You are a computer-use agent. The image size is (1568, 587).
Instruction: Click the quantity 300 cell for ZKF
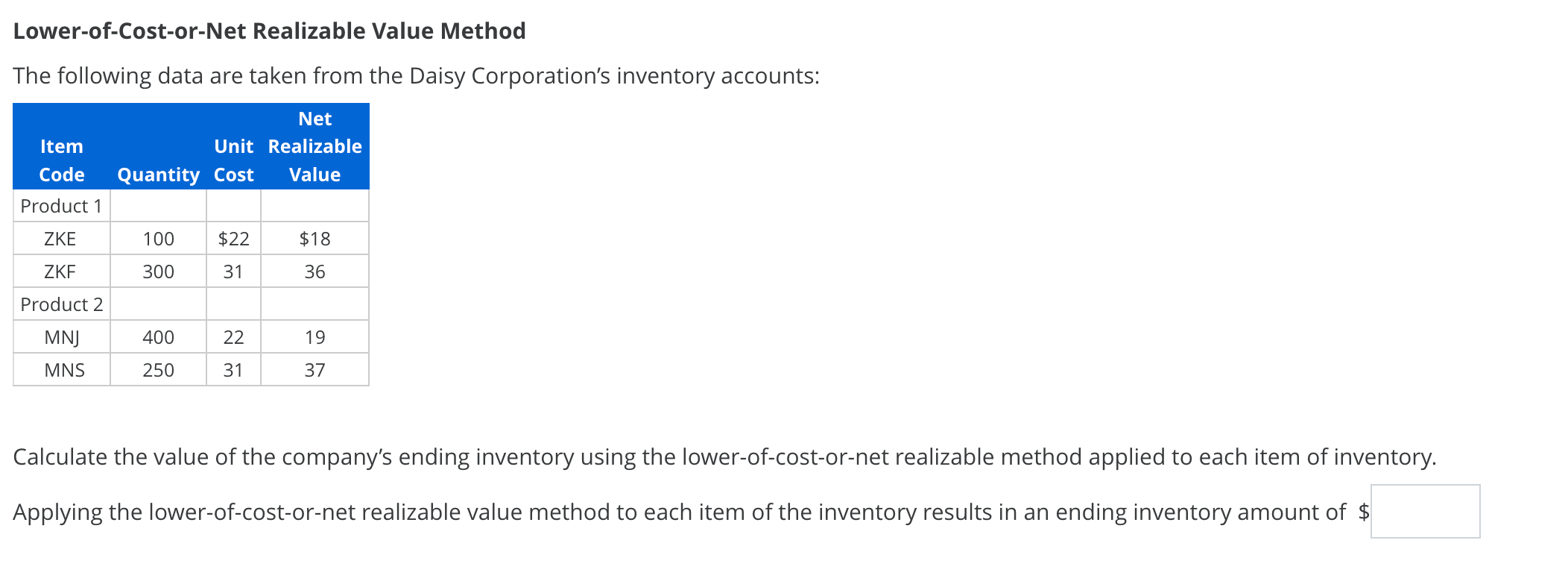158,271
